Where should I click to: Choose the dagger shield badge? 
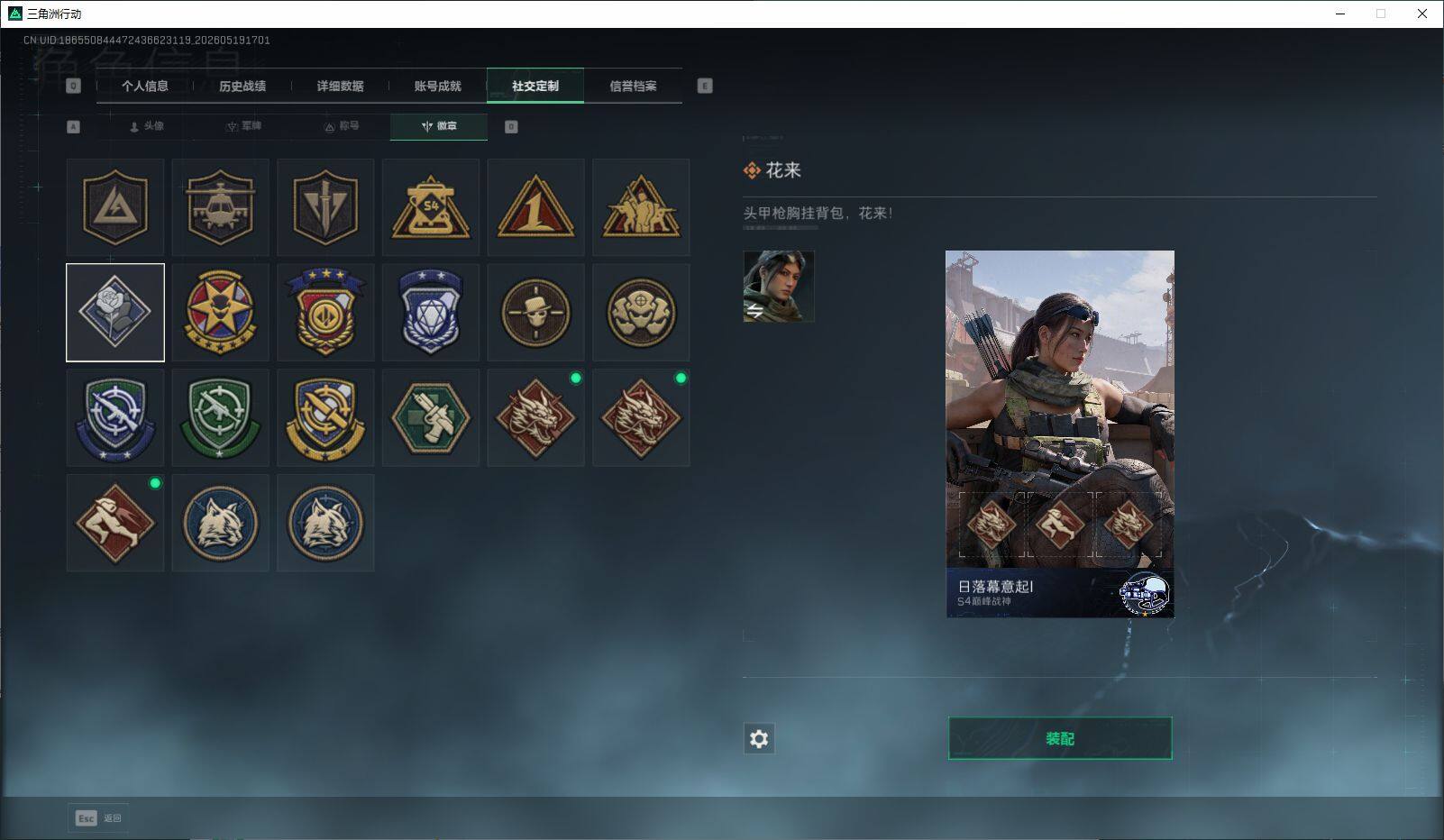pyautogui.click(x=325, y=207)
